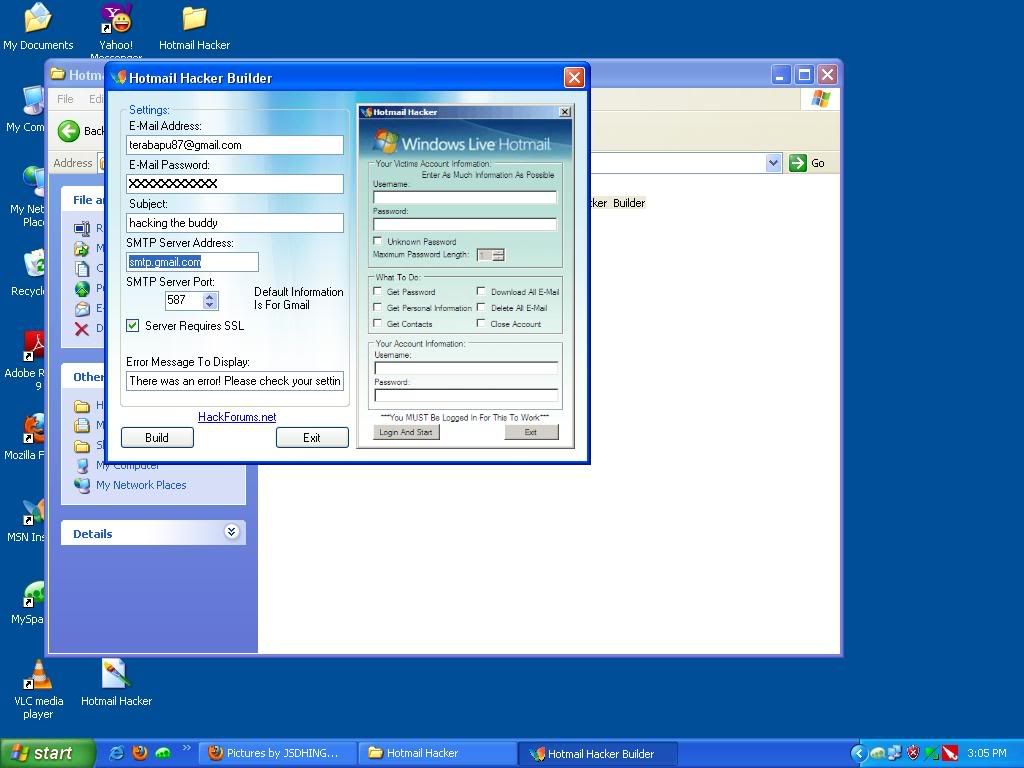Click the Exit button below the settings
The image size is (1024, 768).
(x=312, y=438)
